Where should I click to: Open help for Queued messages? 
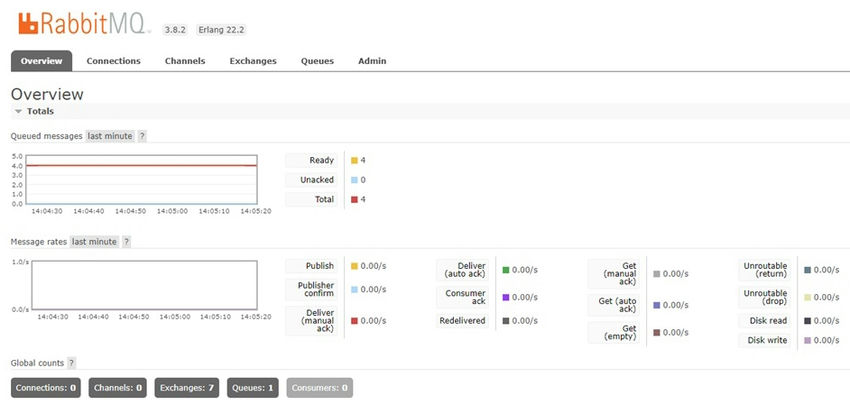coord(141,136)
